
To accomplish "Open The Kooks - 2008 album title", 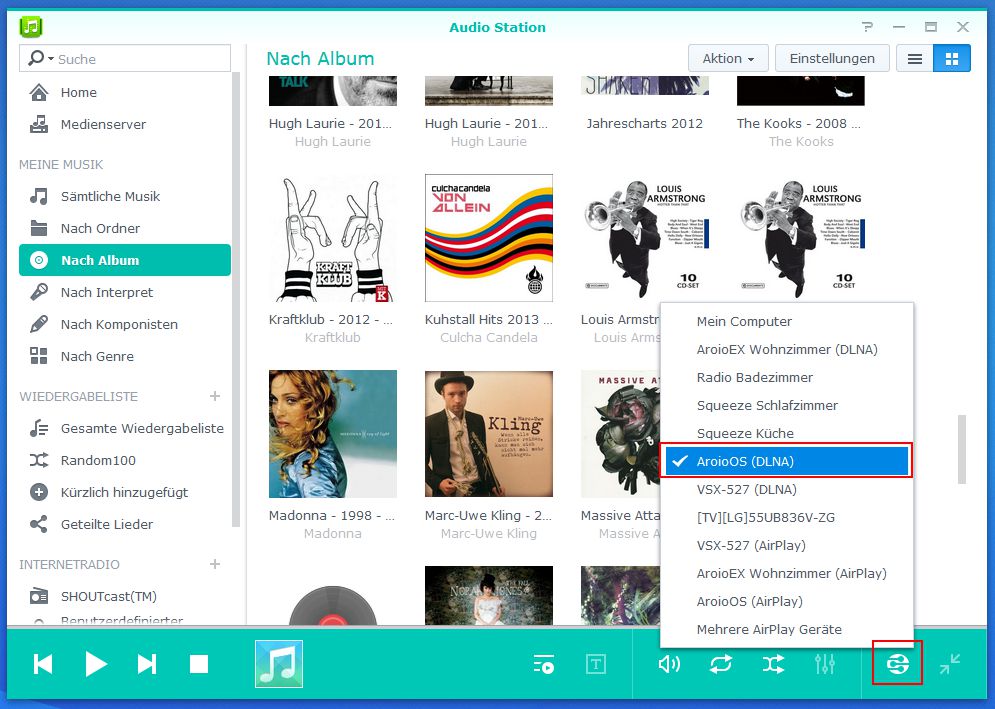I will coord(799,124).
